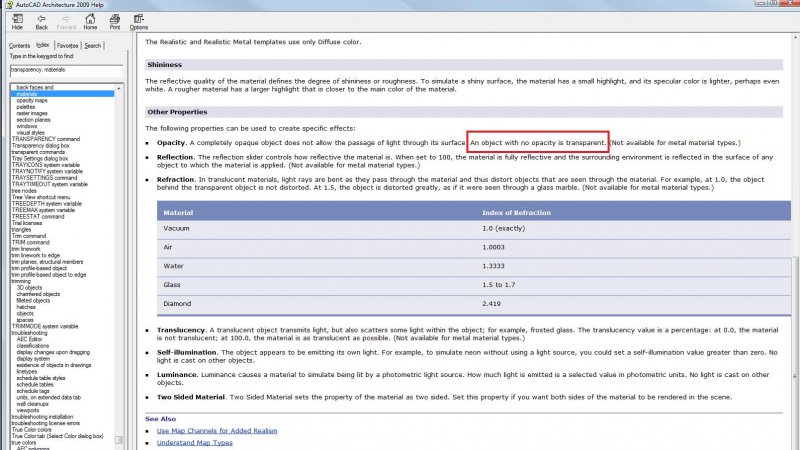Select 'back faces and' index entry
Viewport: 800px width, 450px height.
click(35, 87)
